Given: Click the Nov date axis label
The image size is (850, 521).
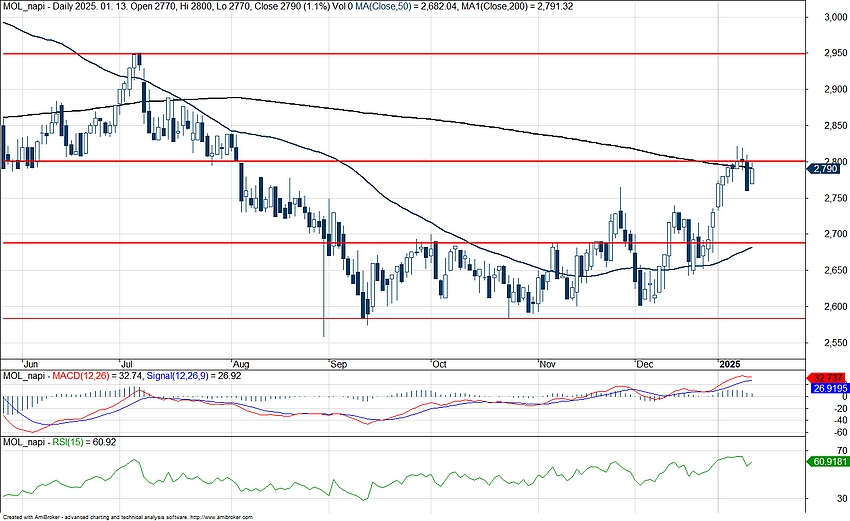Looking at the screenshot, I should tap(548, 364).
